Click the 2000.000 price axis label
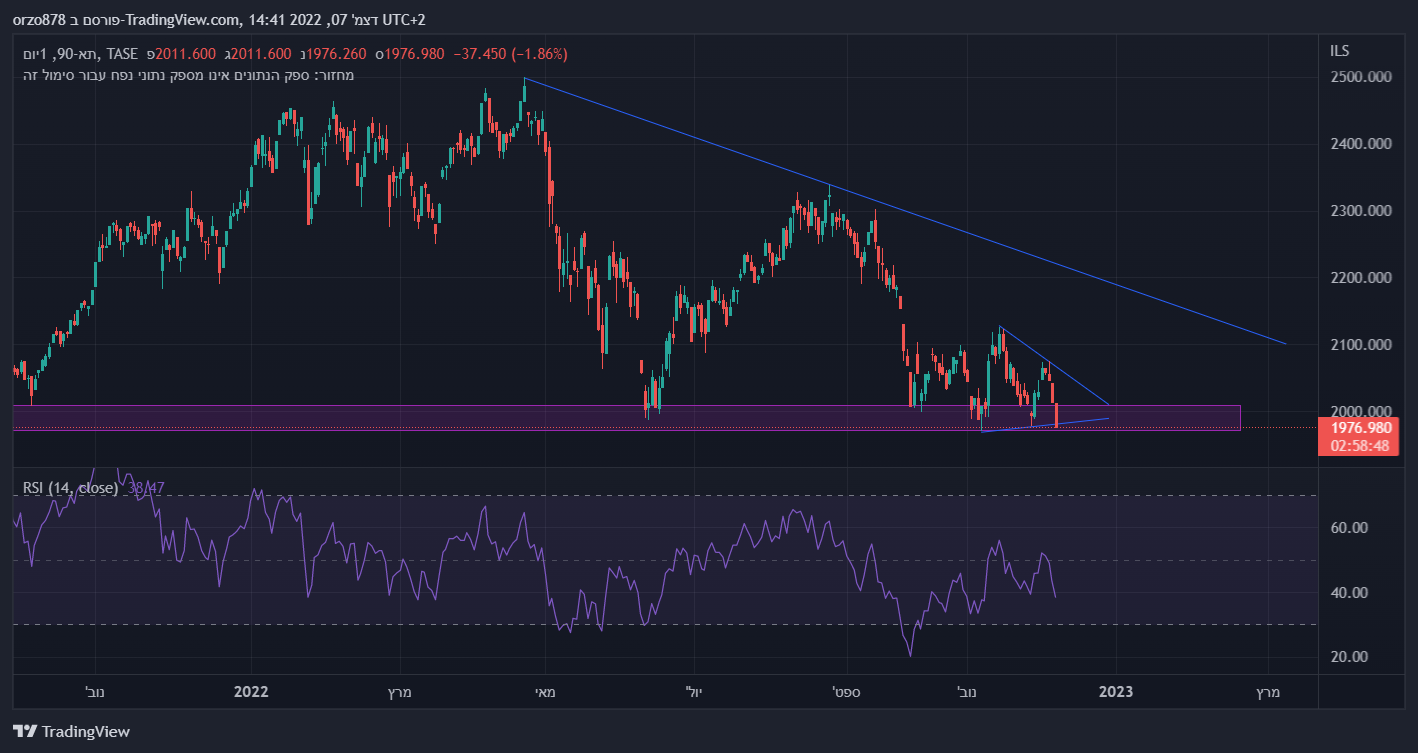 [x=1360, y=411]
